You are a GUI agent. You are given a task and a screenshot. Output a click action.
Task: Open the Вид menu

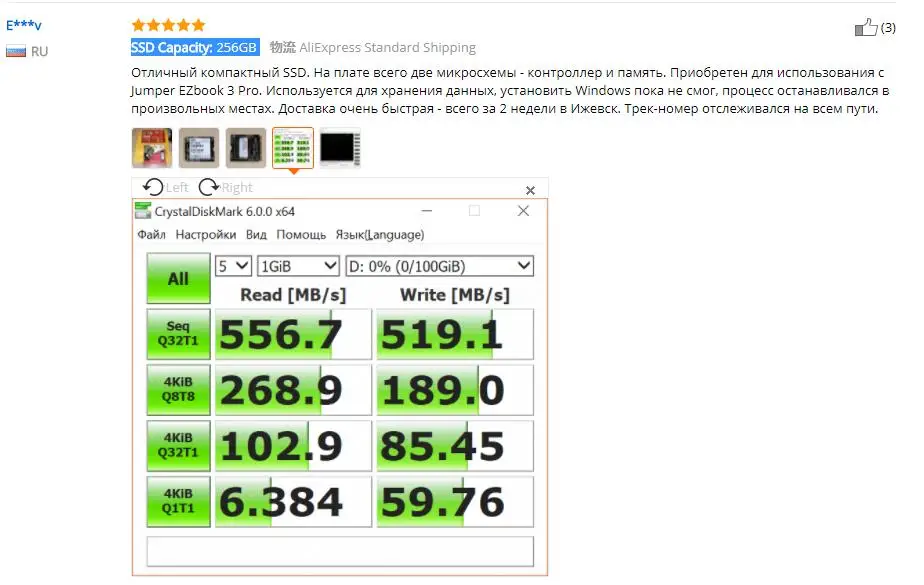point(256,234)
